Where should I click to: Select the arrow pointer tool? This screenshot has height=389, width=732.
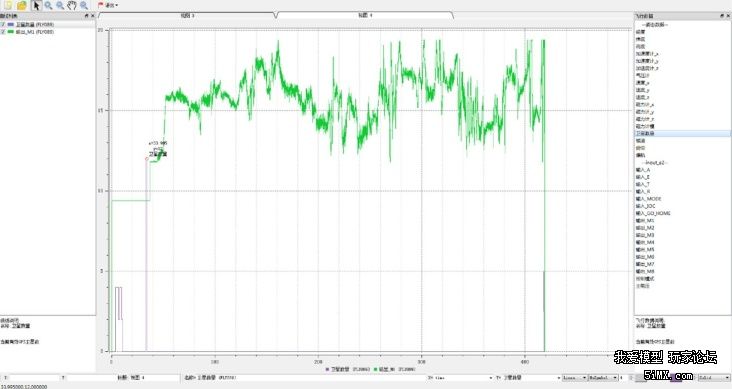36,5
